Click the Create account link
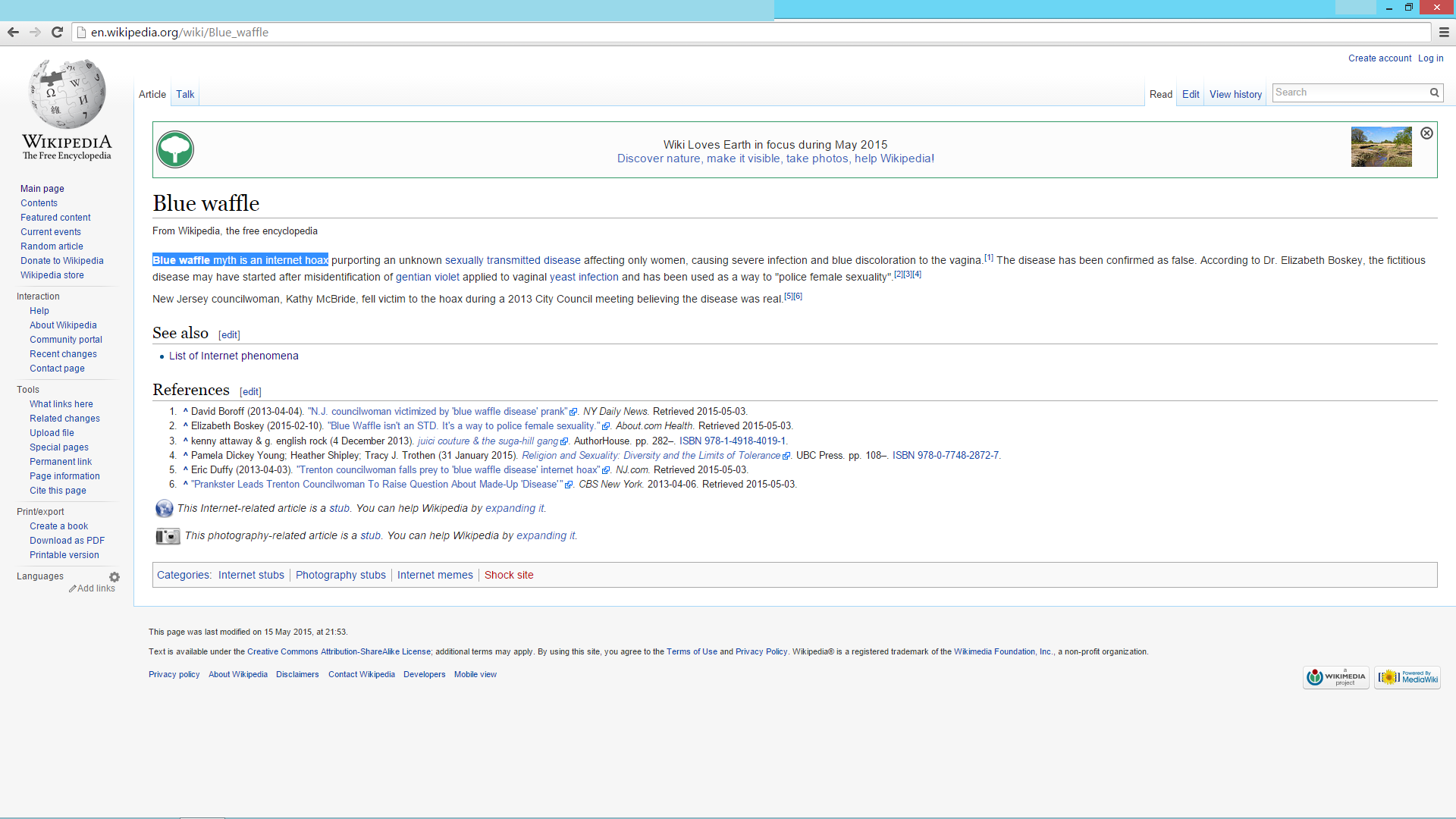This screenshot has width=1456, height=819. point(1379,58)
